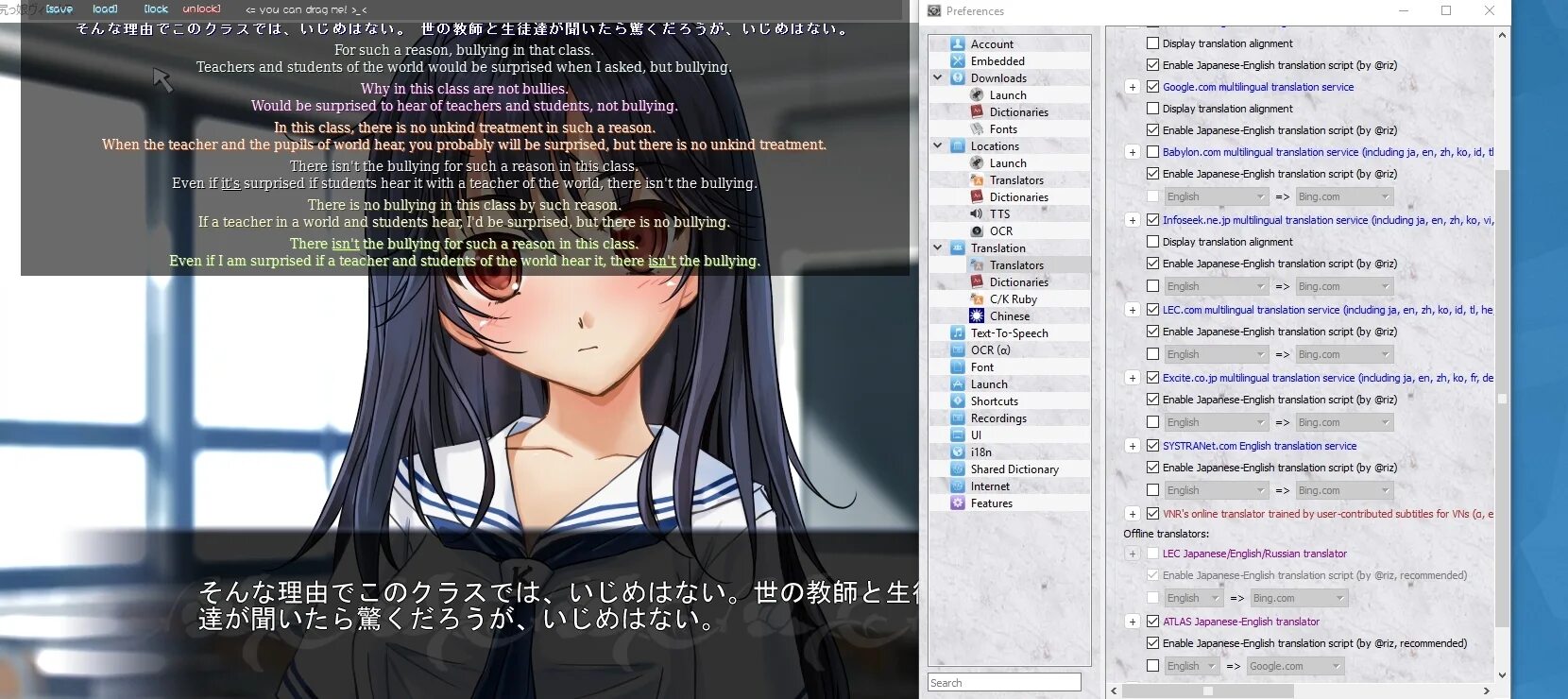Open Infoseek.ne.jp translation service link
The height and width of the screenshot is (699, 1568).
pos(1328,220)
